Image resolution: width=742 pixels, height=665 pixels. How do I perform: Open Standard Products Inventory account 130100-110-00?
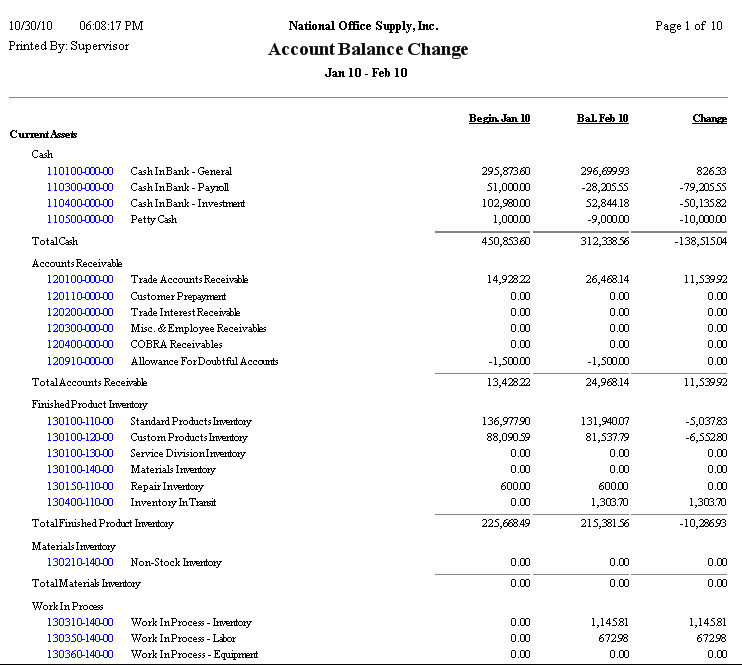80,421
